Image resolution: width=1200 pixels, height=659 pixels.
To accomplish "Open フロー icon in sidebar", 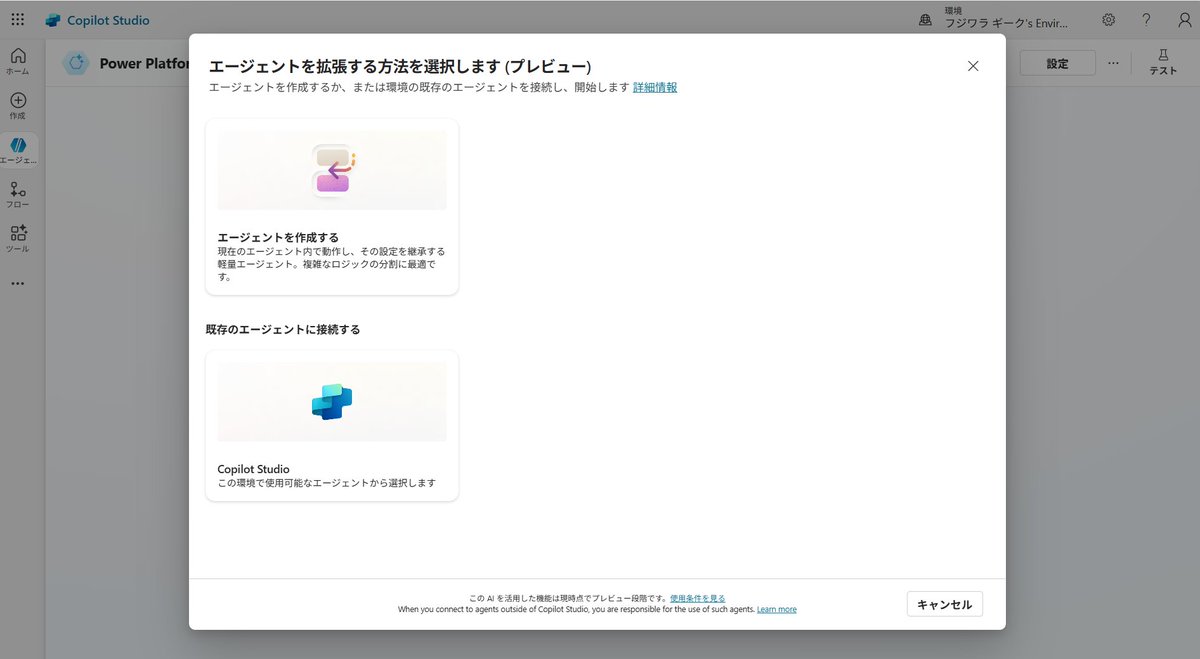I will click(x=18, y=194).
